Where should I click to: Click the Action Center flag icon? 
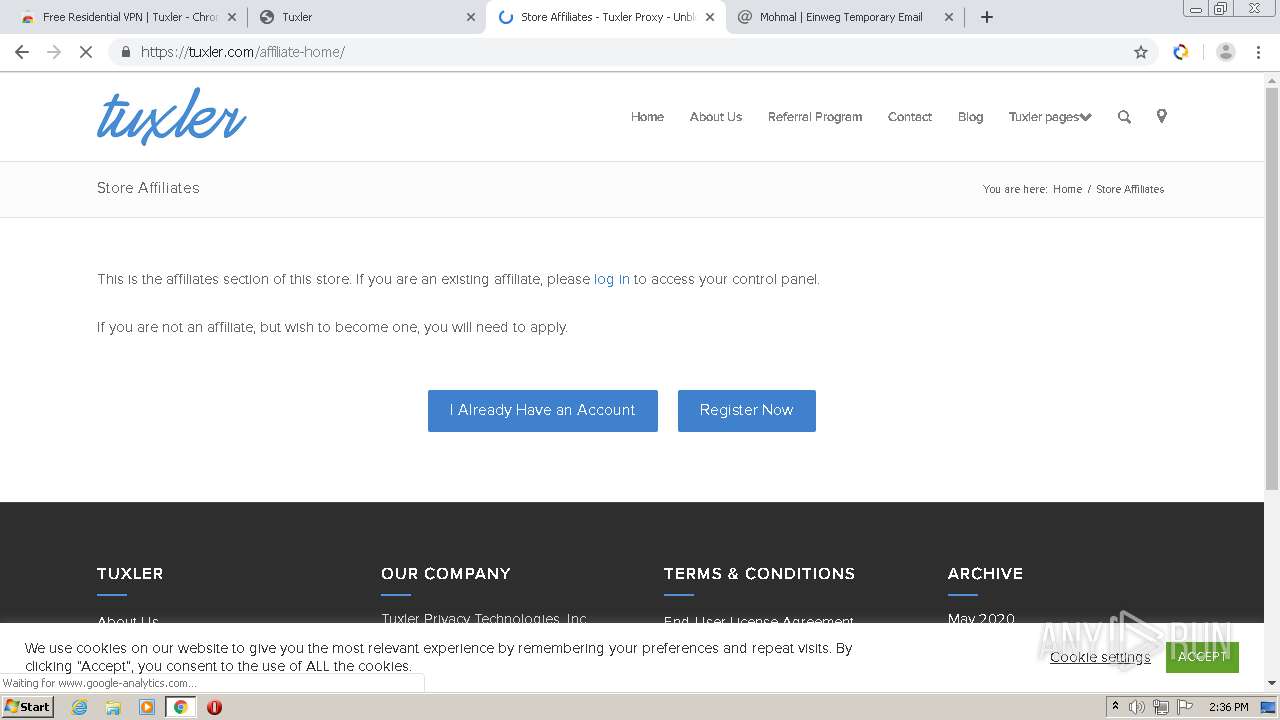1185,707
